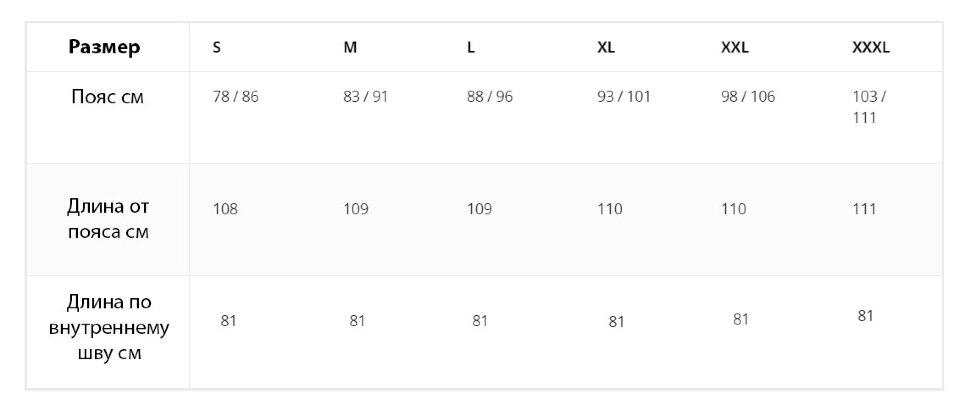Click the 111 length value for XXXL
970x416 pixels.
864,209
